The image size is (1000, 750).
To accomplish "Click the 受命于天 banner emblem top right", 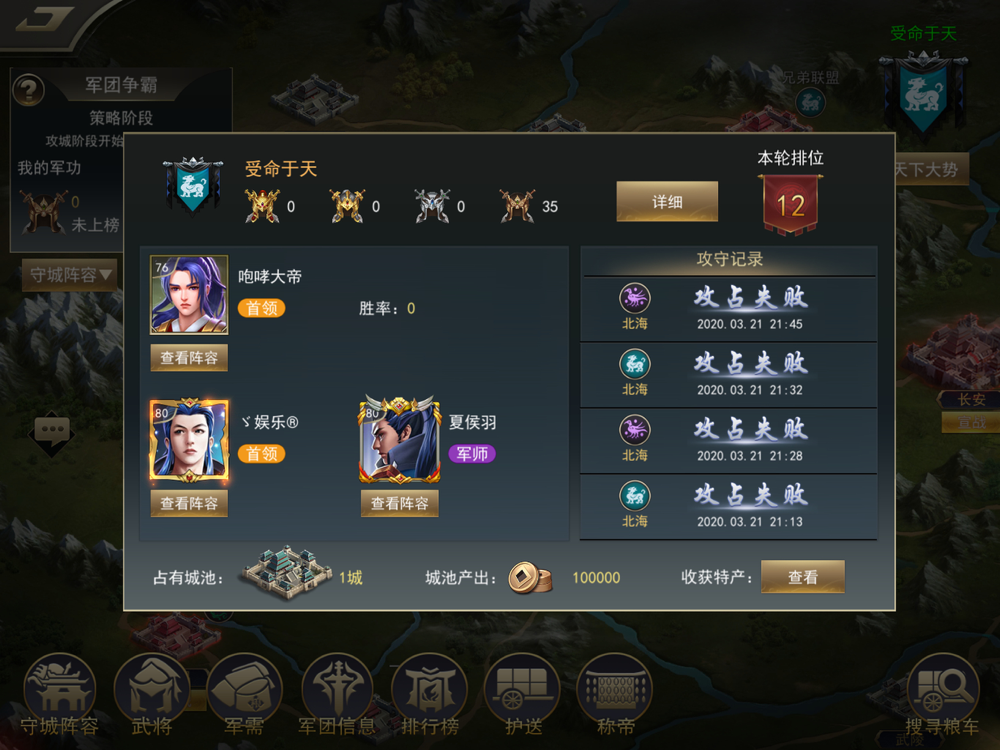I will click(922, 91).
